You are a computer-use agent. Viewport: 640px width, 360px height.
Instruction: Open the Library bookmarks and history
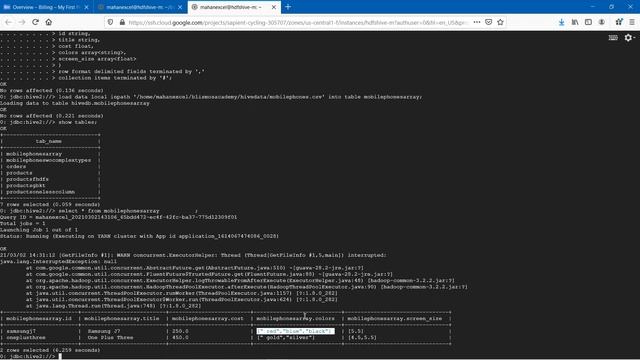coord(575,22)
